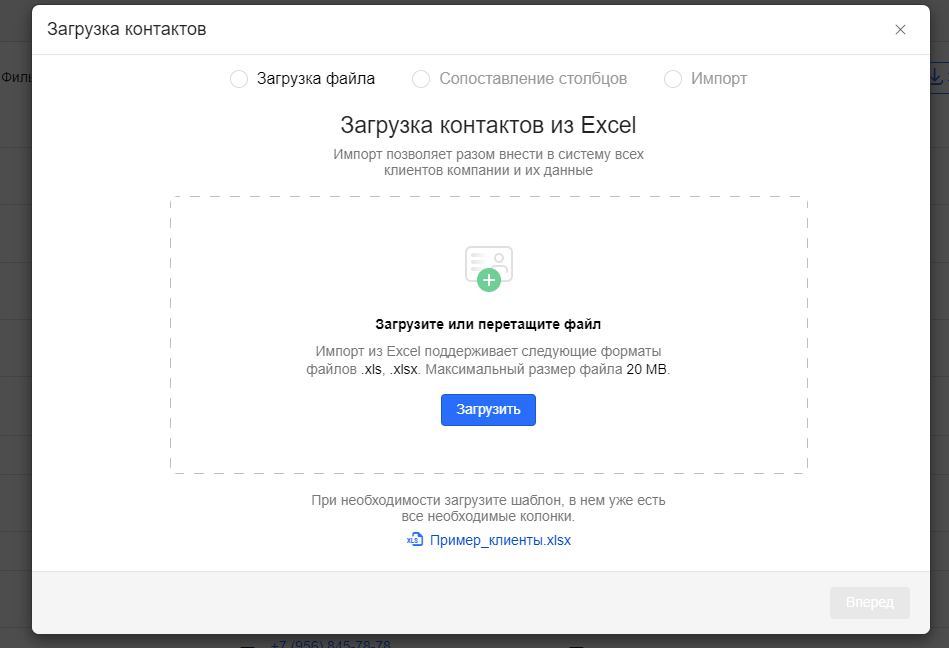This screenshot has width=949, height=648.
Task: Download the Пример_клиенты.xlsx template
Action: [500, 540]
